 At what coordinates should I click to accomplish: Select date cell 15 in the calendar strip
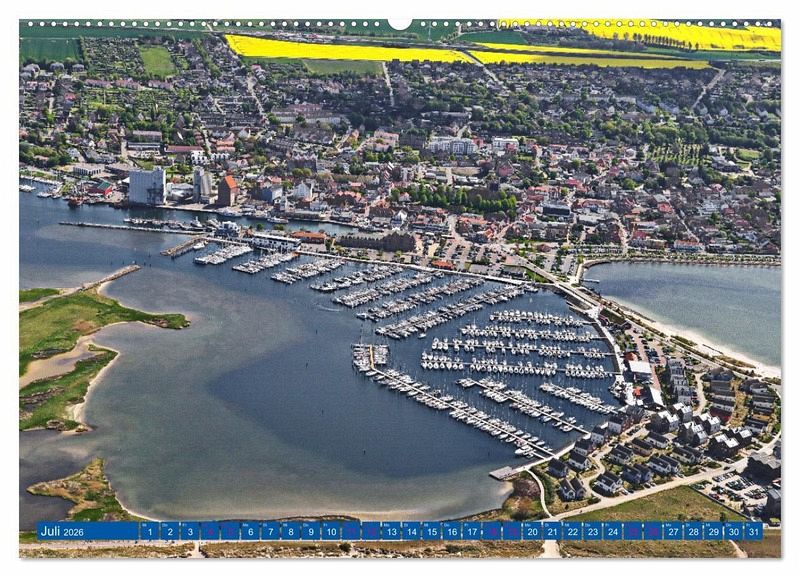[x=432, y=531]
